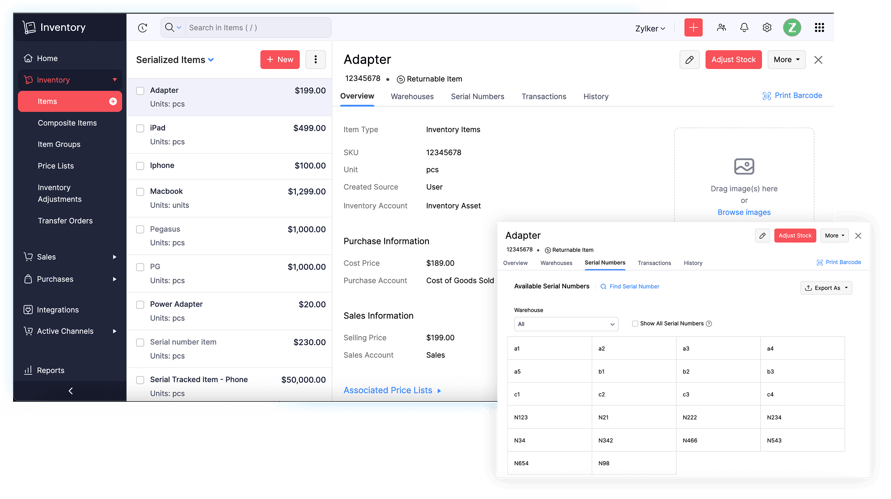Open the Export As dropdown
The width and height of the screenshot is (891, 499).
826,288
